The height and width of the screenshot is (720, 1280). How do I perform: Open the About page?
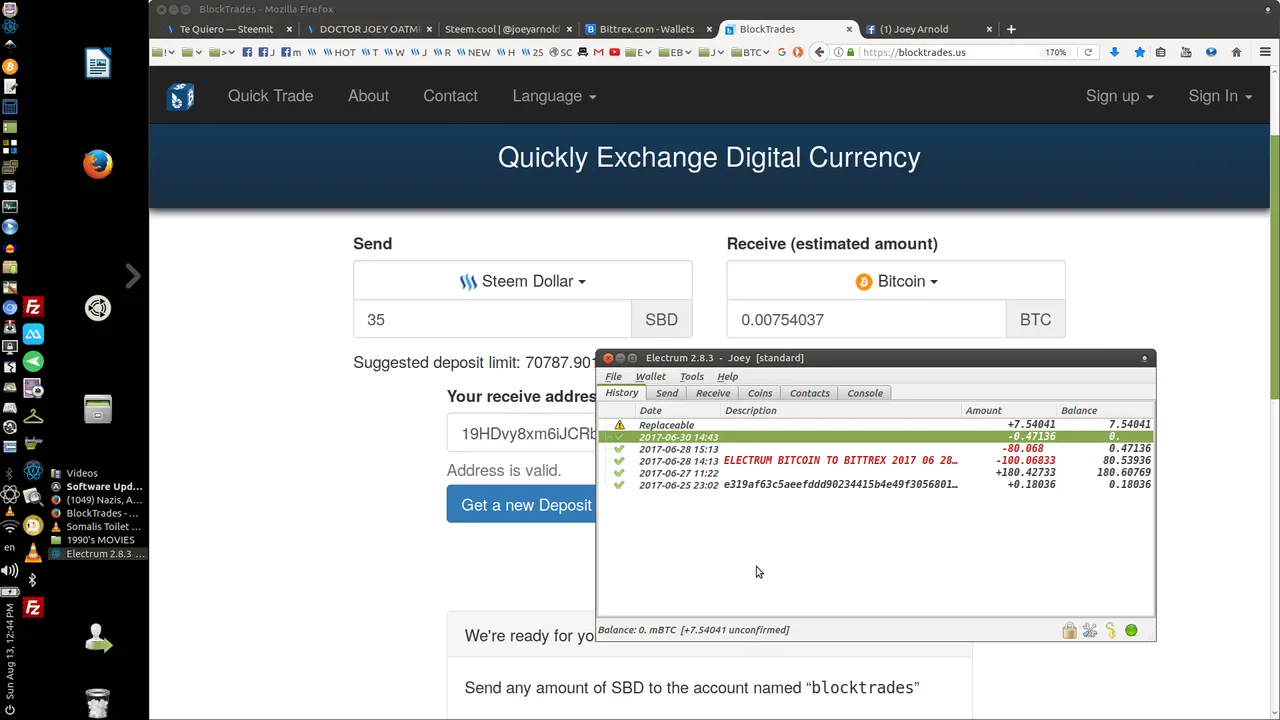pyautogui.click(x=368, y=96)
